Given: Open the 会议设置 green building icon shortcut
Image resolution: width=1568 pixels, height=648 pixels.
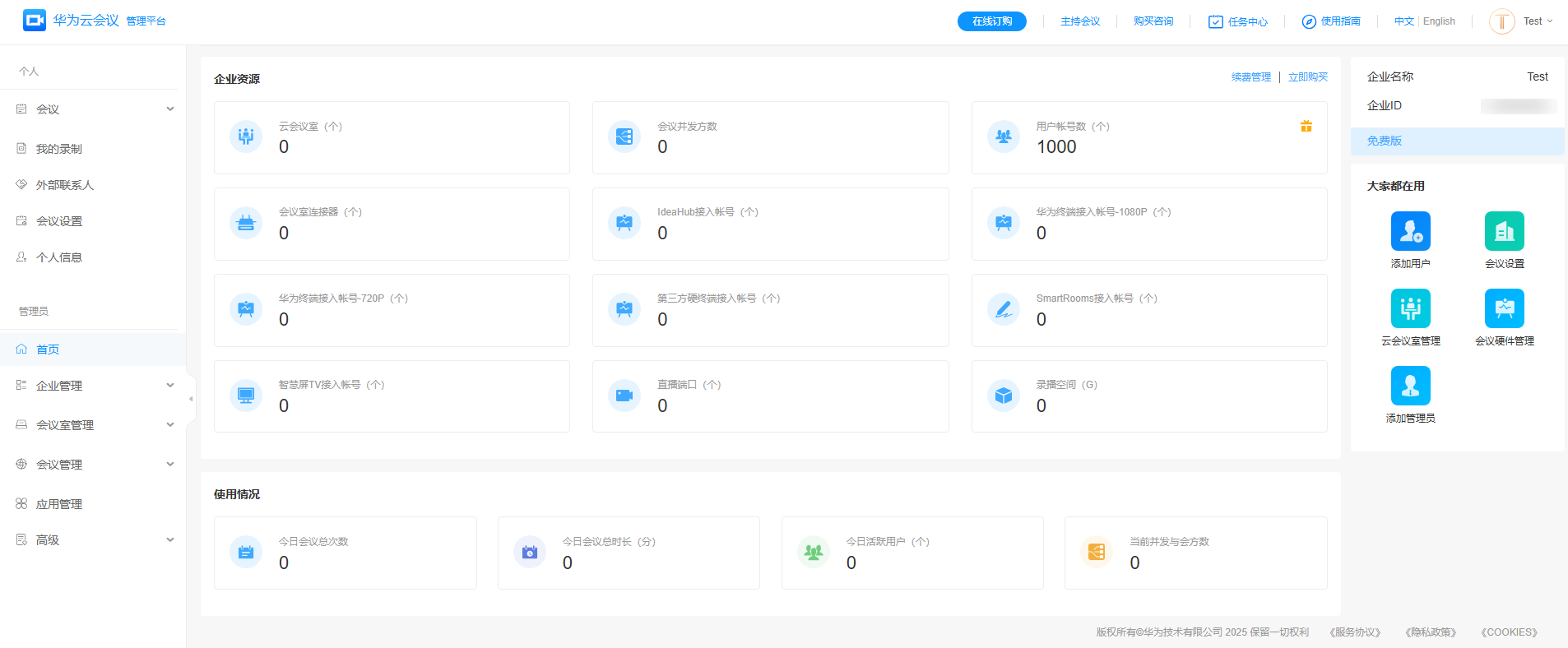Looking at the screenshot, I should point(1504,231).
